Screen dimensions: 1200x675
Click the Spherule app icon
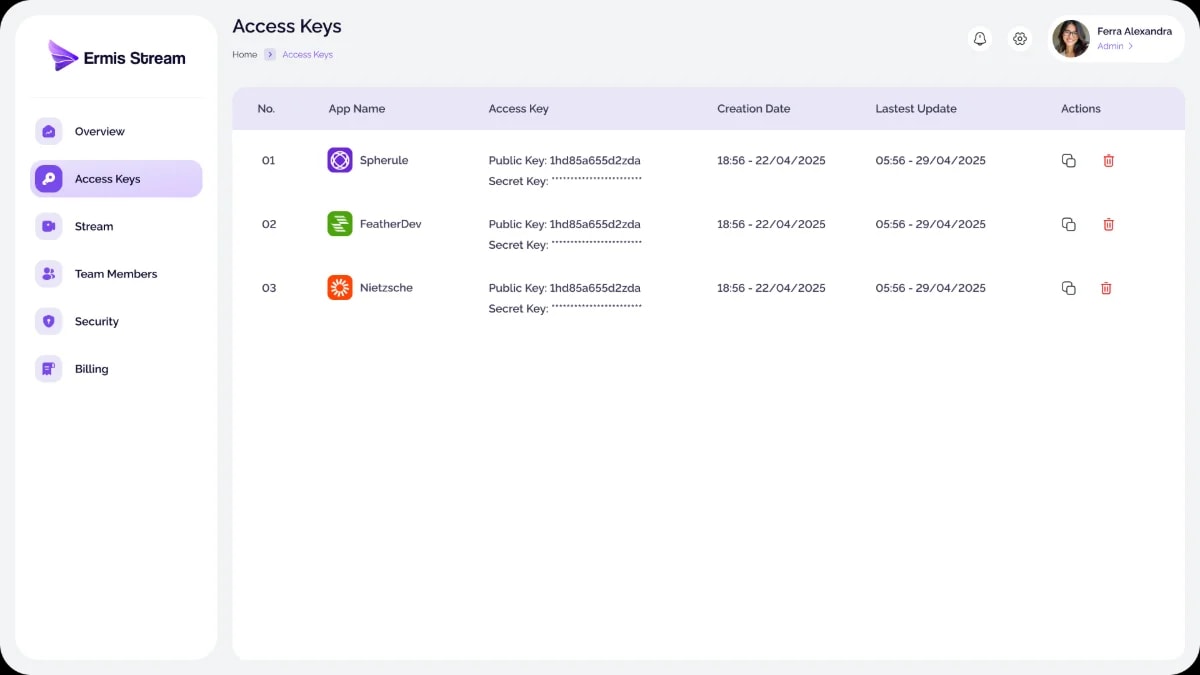pos(340,160)
